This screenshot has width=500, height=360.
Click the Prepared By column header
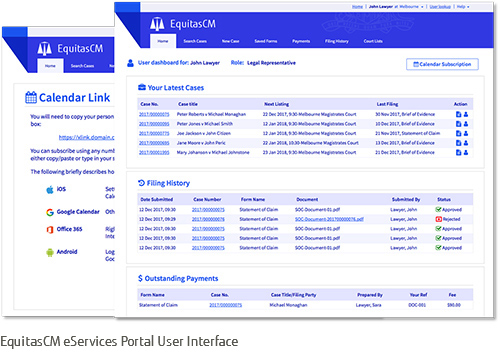point(370,295)
